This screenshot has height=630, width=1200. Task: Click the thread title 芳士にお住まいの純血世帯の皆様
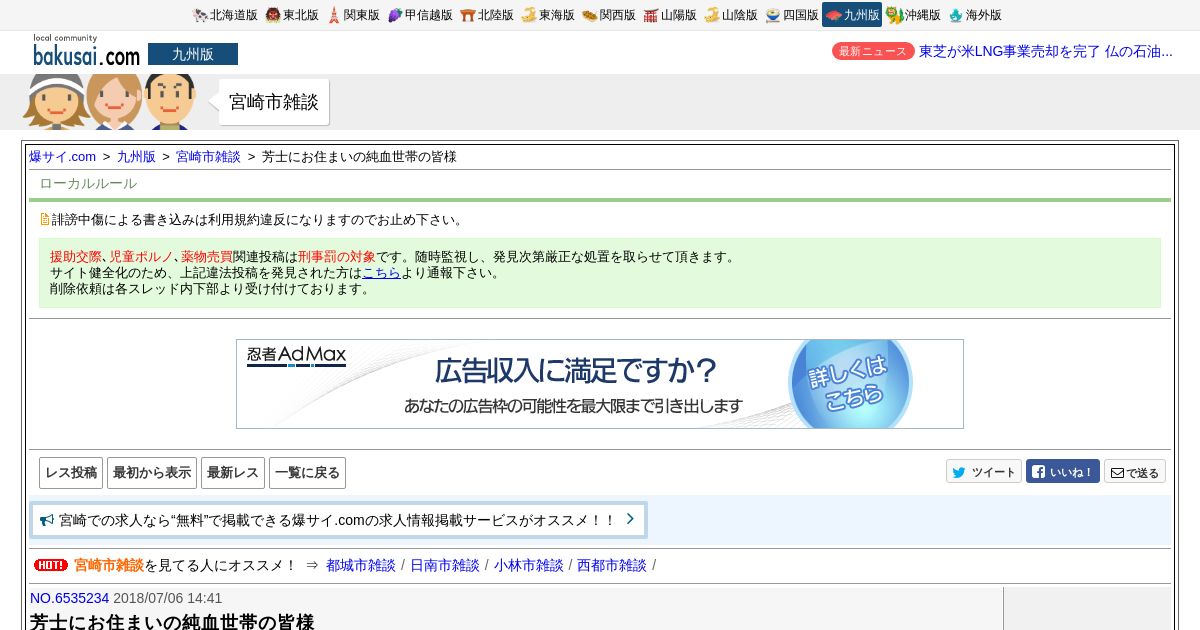[x=172, y=622]
